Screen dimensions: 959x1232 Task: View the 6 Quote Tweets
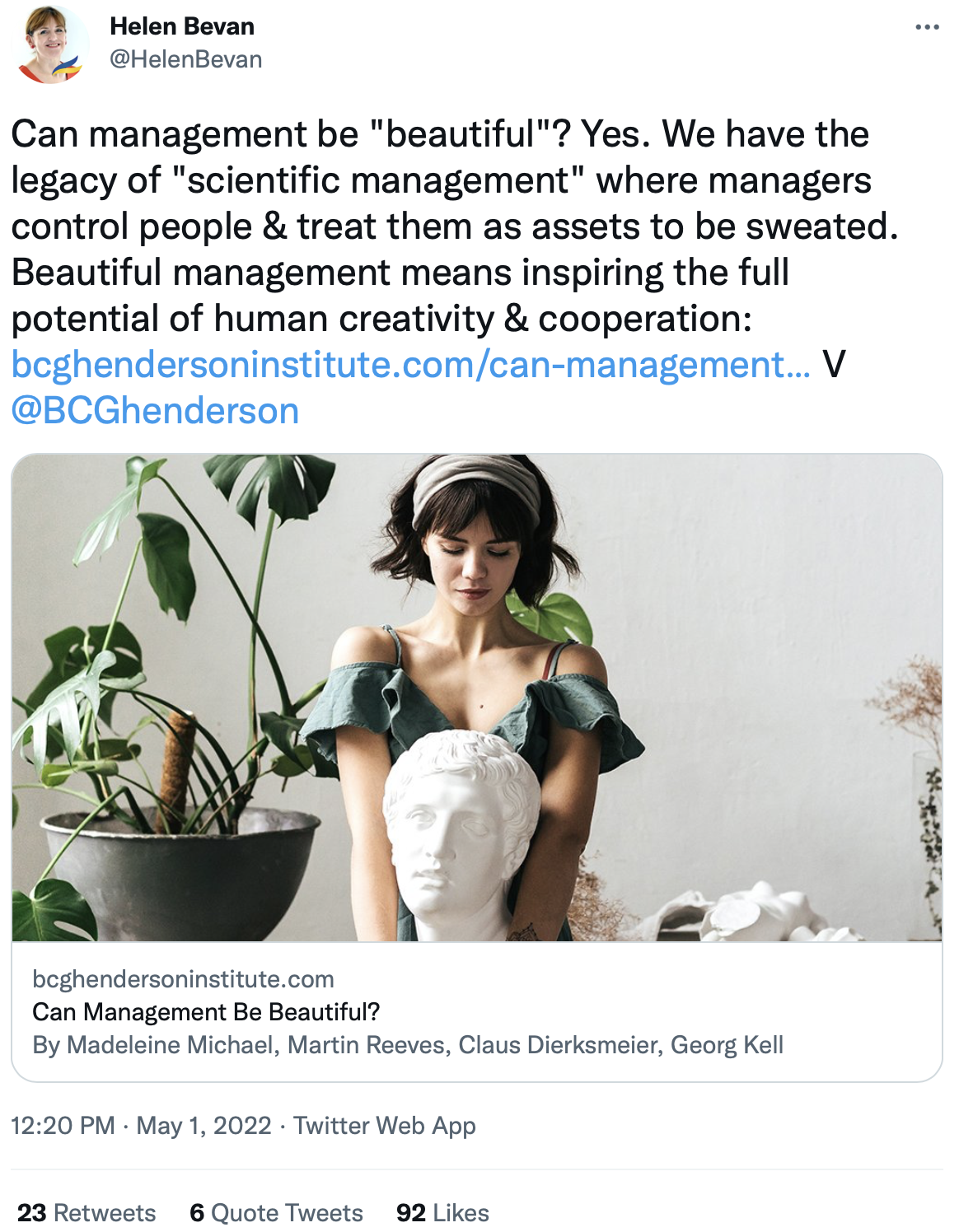pyautogui.click(x=276, y=1213)
